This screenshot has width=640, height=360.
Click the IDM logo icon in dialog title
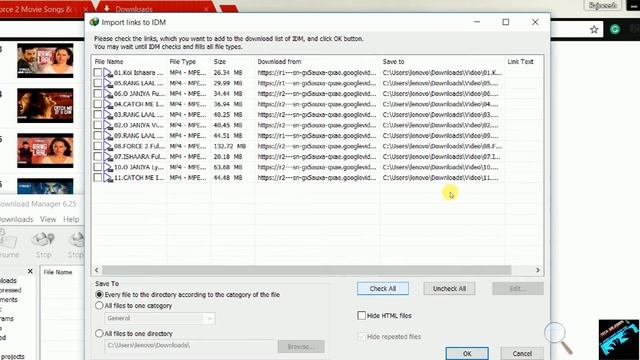point(94,22)
